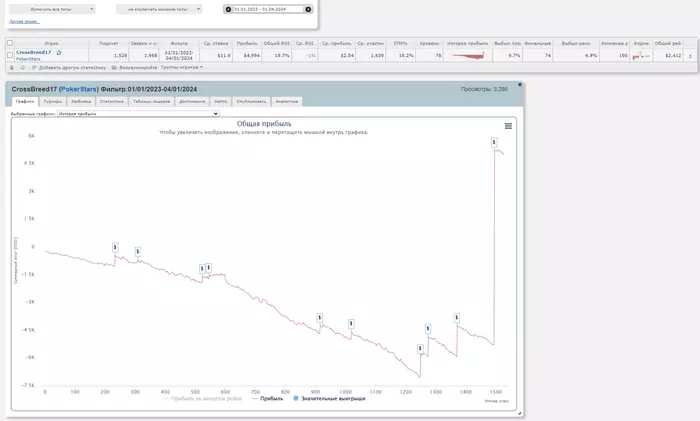Click the resize grip at chart panel corner
This screenshot has width=700, height=421.
(519, 414)
